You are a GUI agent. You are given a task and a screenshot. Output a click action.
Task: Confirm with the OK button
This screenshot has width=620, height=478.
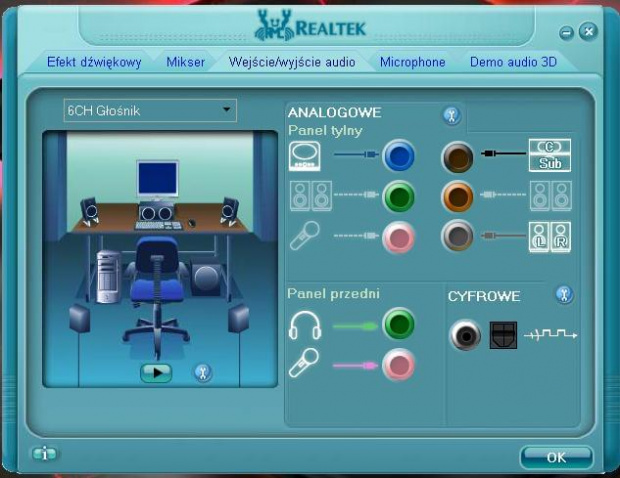pyautogui.click(x=556, y=457)
